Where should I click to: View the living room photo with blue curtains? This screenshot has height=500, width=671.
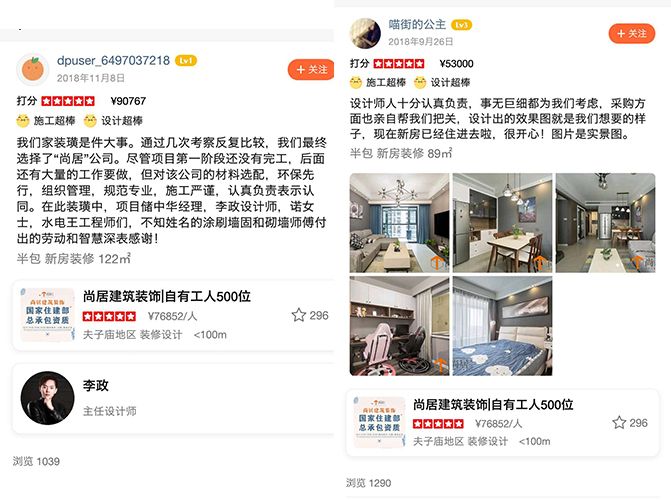(399, 223)
